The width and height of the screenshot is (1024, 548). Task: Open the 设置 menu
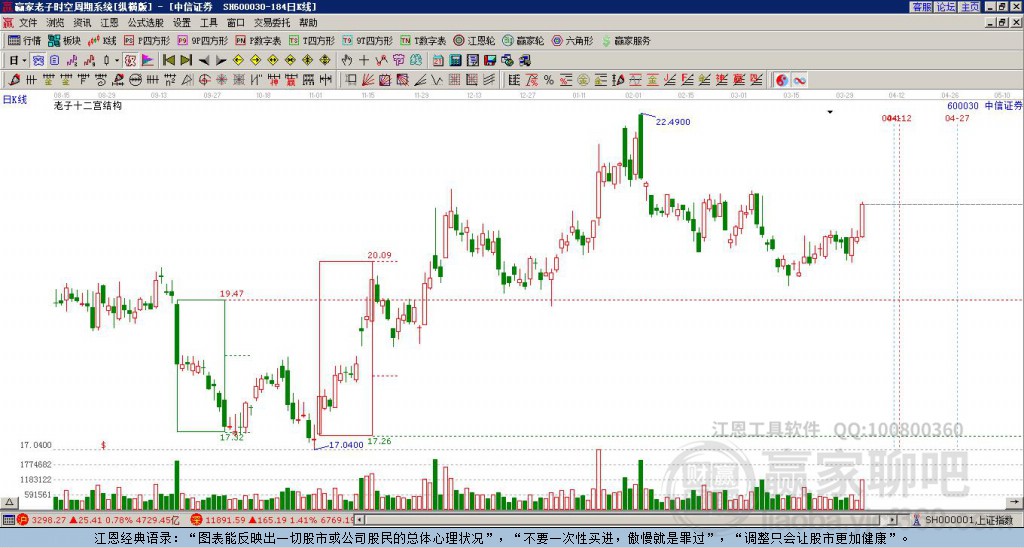(182, 23)
